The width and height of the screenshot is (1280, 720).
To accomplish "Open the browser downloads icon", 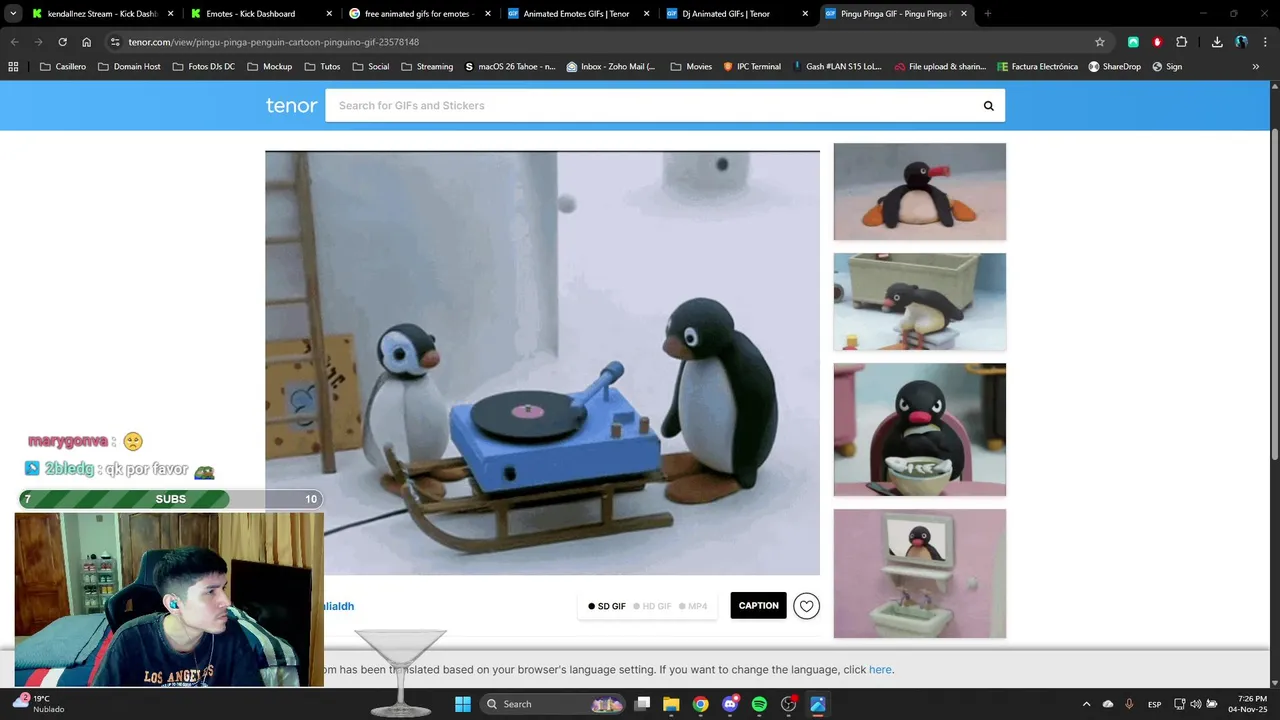I will pyautogui.click(x=1217, y=42).
